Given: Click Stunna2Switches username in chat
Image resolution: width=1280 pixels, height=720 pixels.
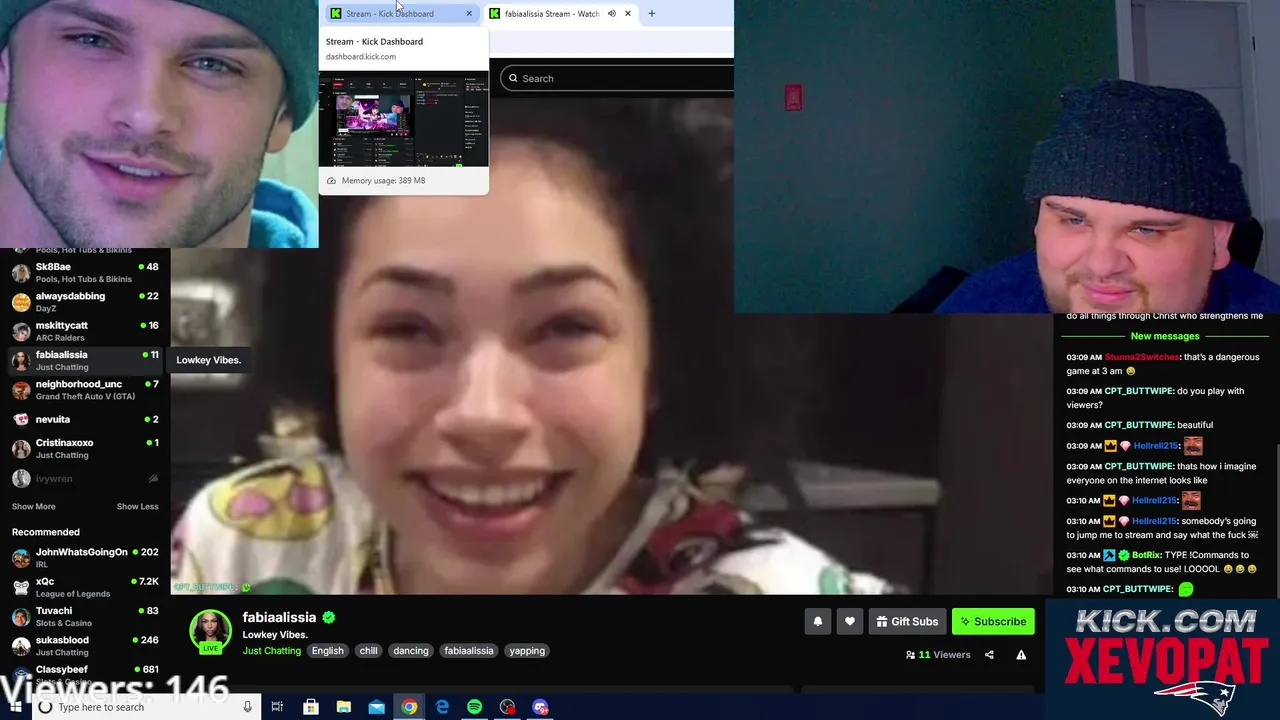Looking at the screenshot, I should pyautogui.click(x=1142, y=357).
